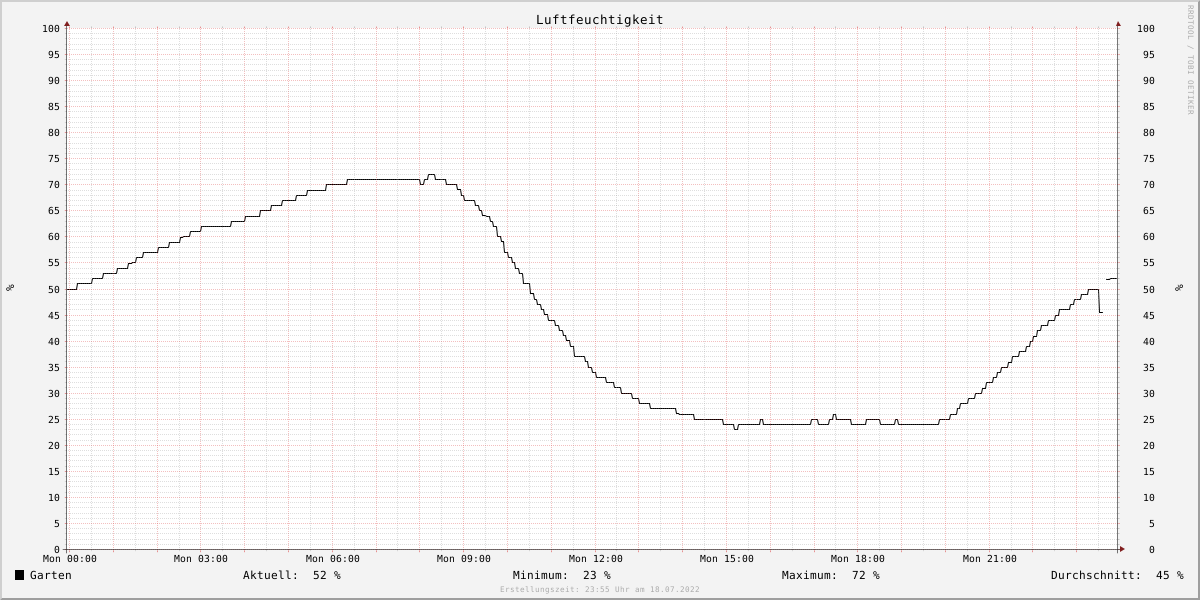Click the Mon 06:00 time axis label
This screenshot has width=1200, height=600.
[333, 559]
